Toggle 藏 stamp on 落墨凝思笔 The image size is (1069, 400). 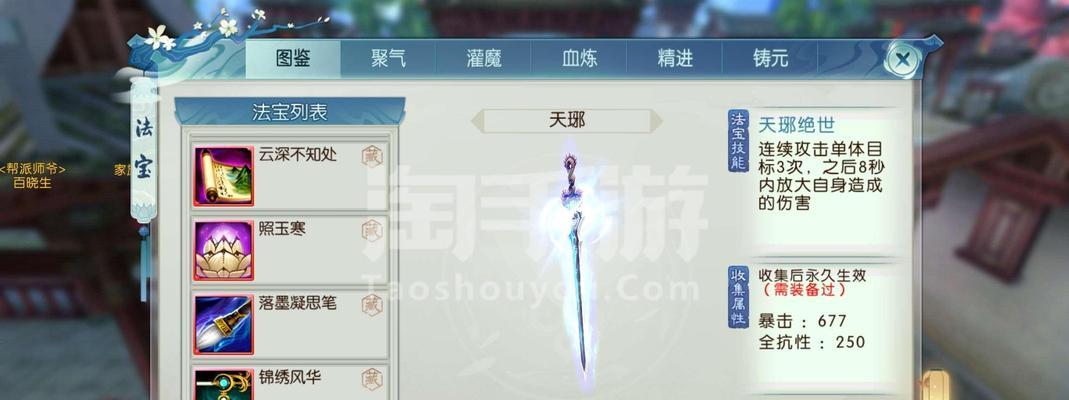point(372,305)
